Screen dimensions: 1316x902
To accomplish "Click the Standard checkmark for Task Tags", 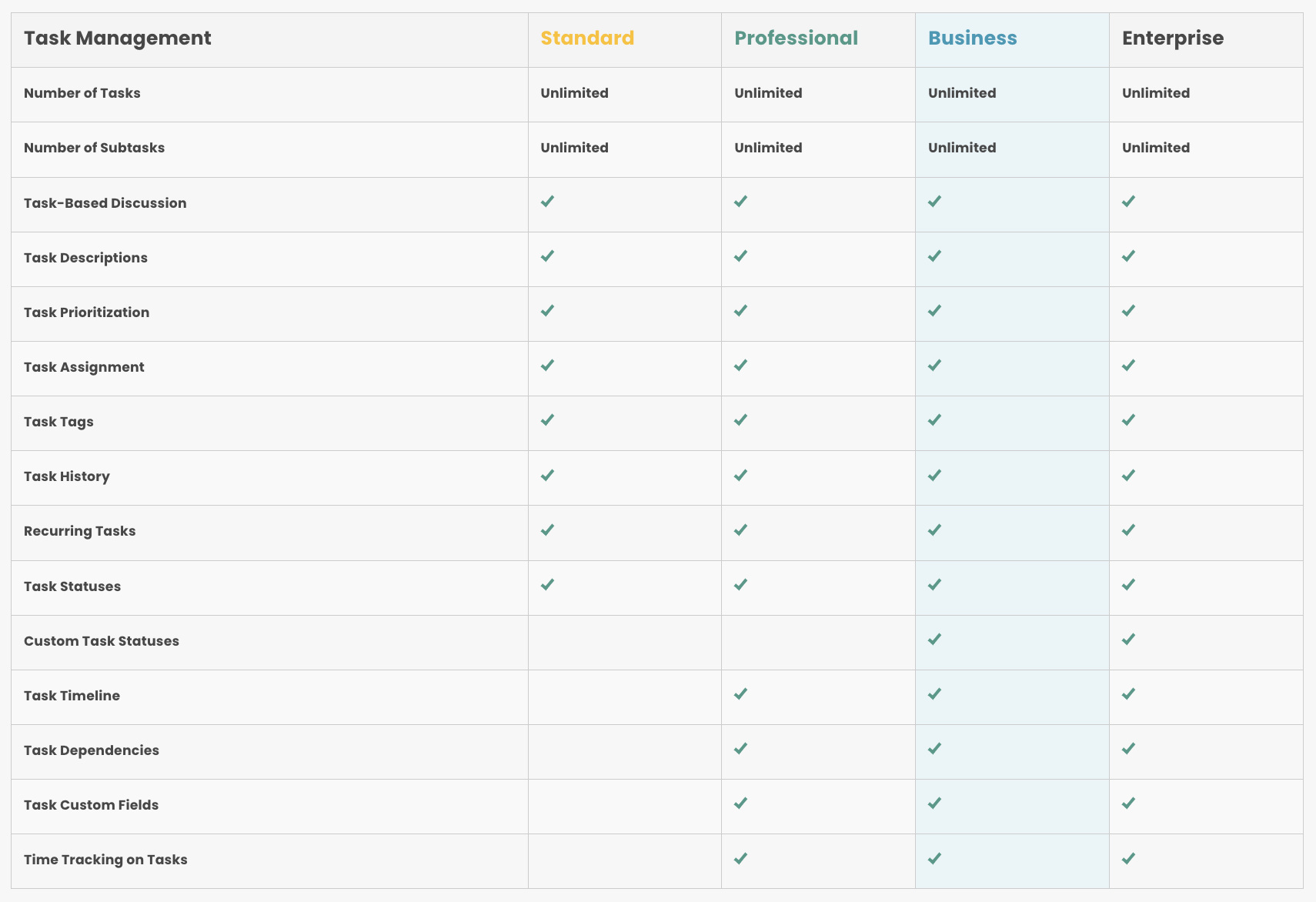I will point(547,420).
